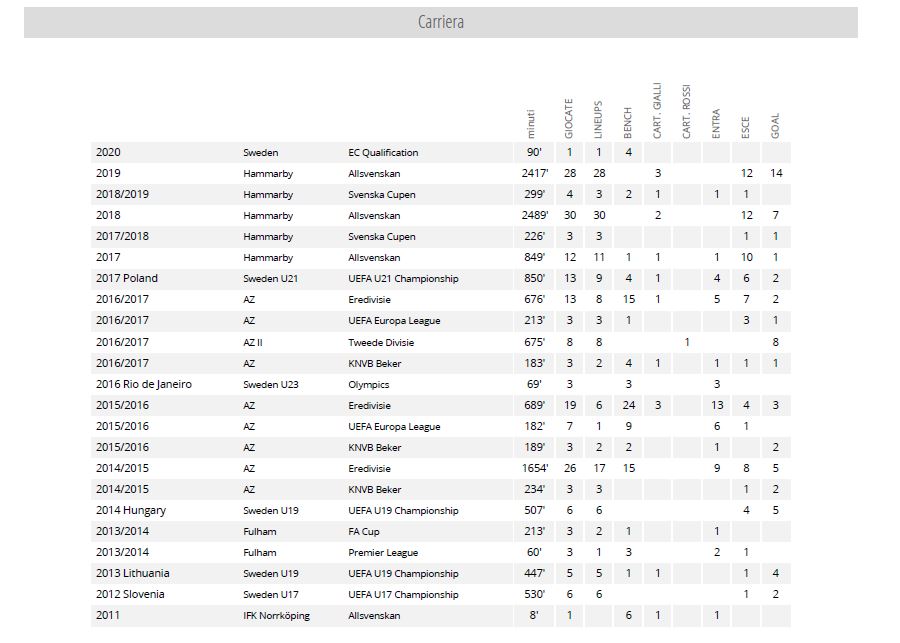Click the Sweden U17 team cell
Viewport: 900px width, 643px height.
270,595
